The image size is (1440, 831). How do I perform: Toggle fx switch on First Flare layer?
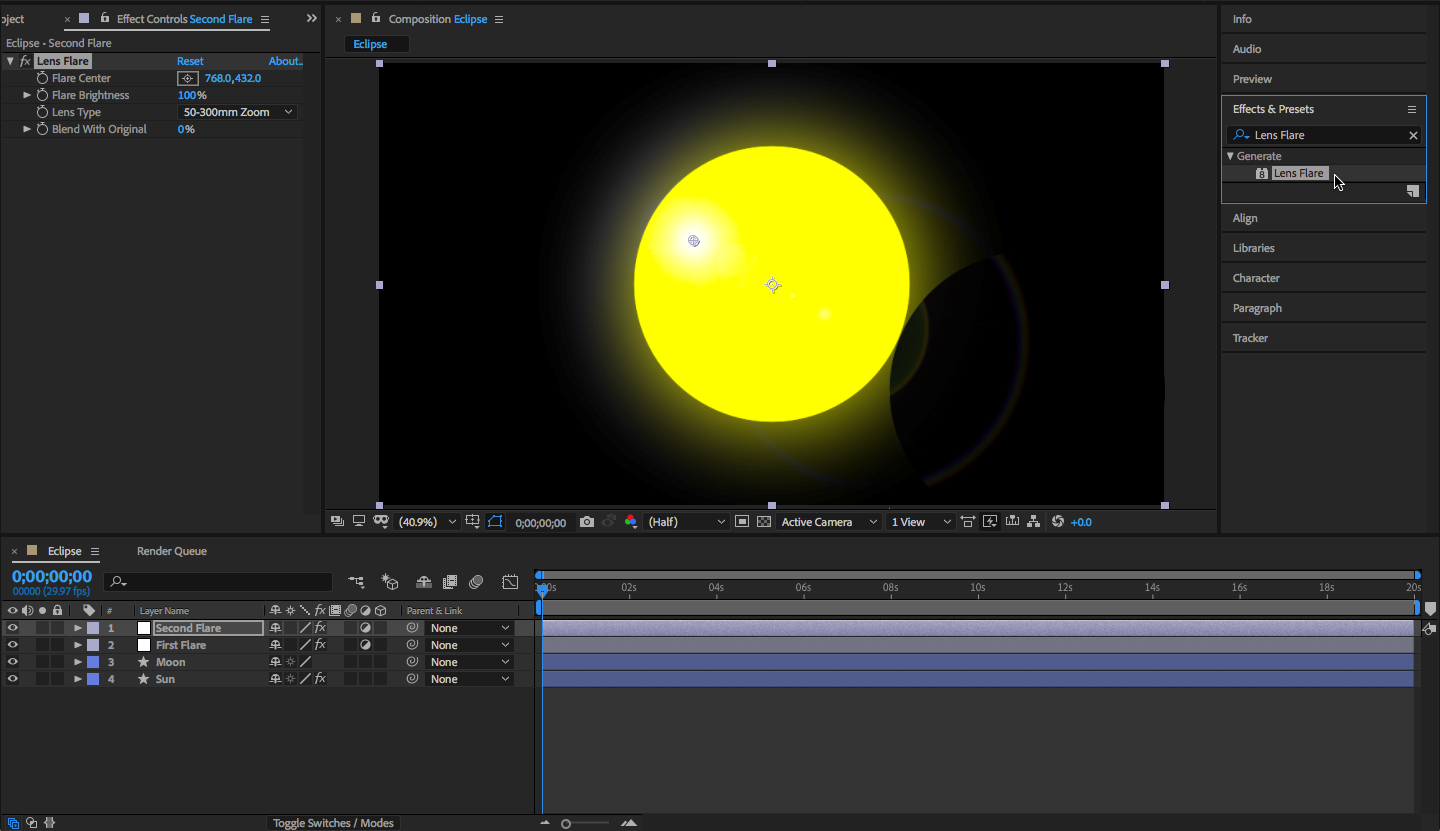(x=320, y=645)
